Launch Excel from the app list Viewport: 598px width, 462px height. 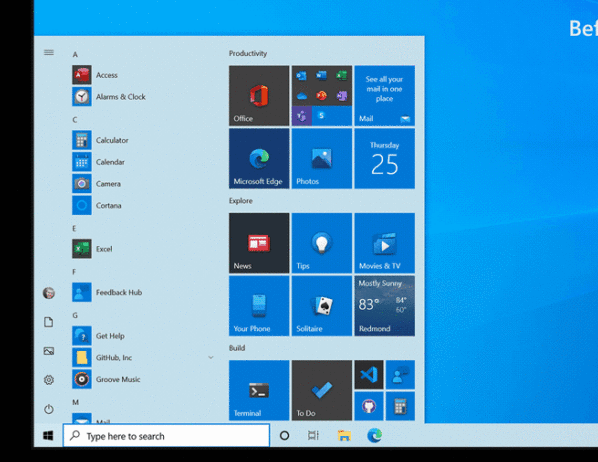[x=143, y=249]
